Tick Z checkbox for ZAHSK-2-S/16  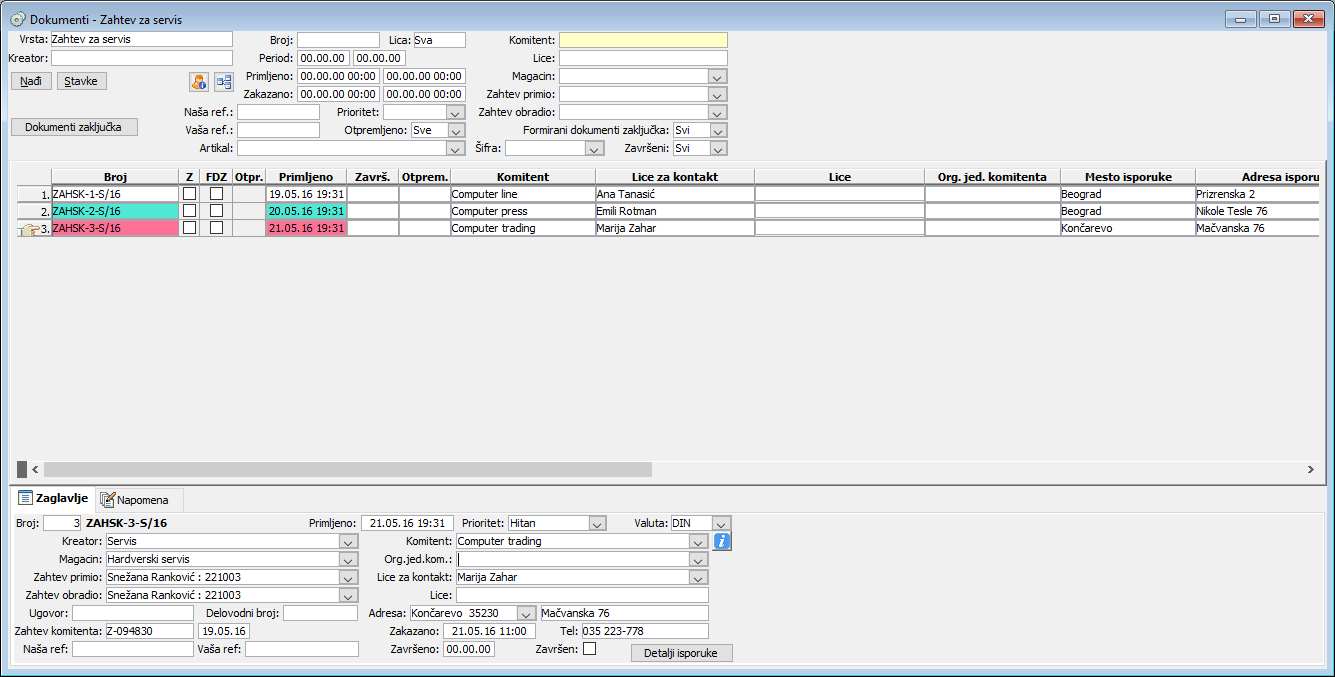click(189, 211)
